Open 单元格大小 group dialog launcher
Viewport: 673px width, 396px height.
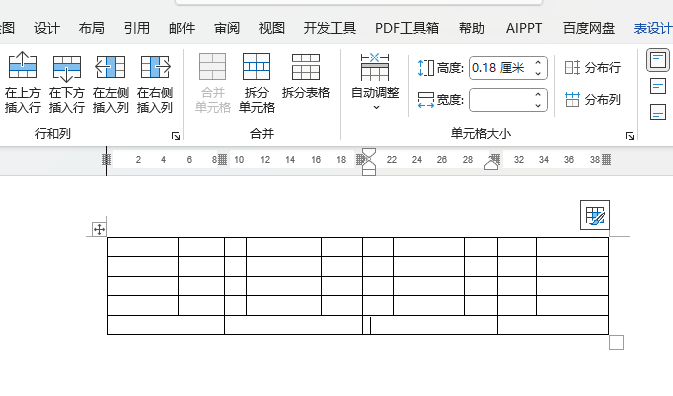[630, 136]
